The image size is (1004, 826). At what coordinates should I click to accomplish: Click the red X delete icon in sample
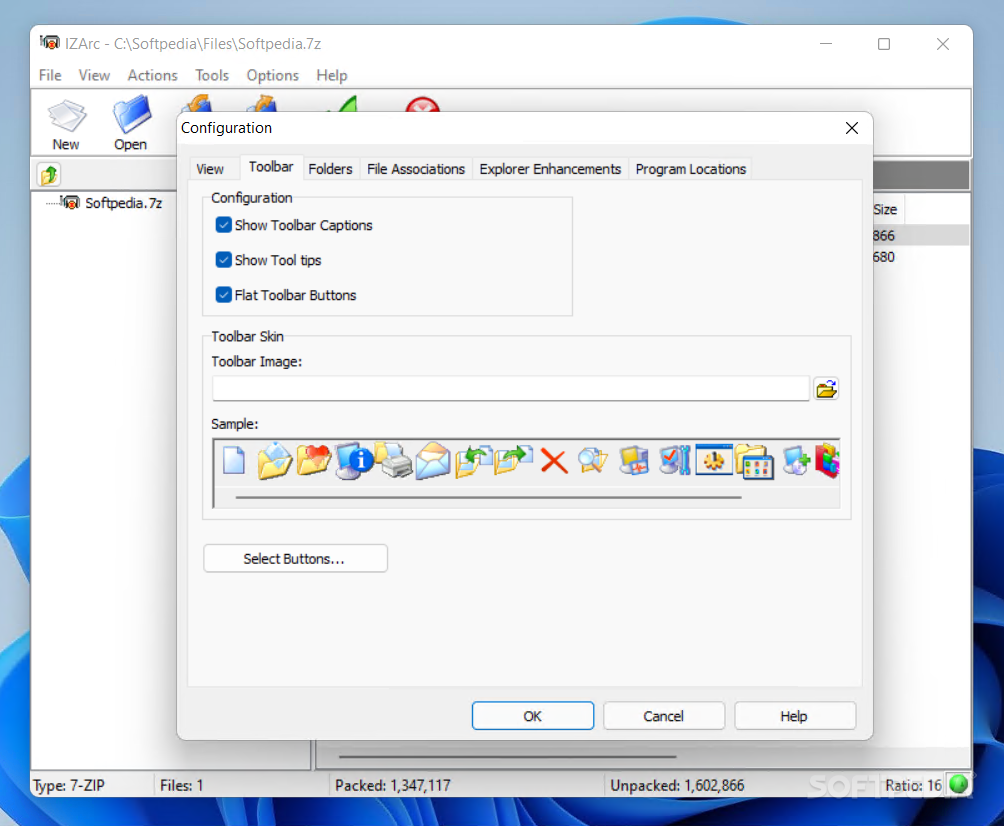coord(554,461)
